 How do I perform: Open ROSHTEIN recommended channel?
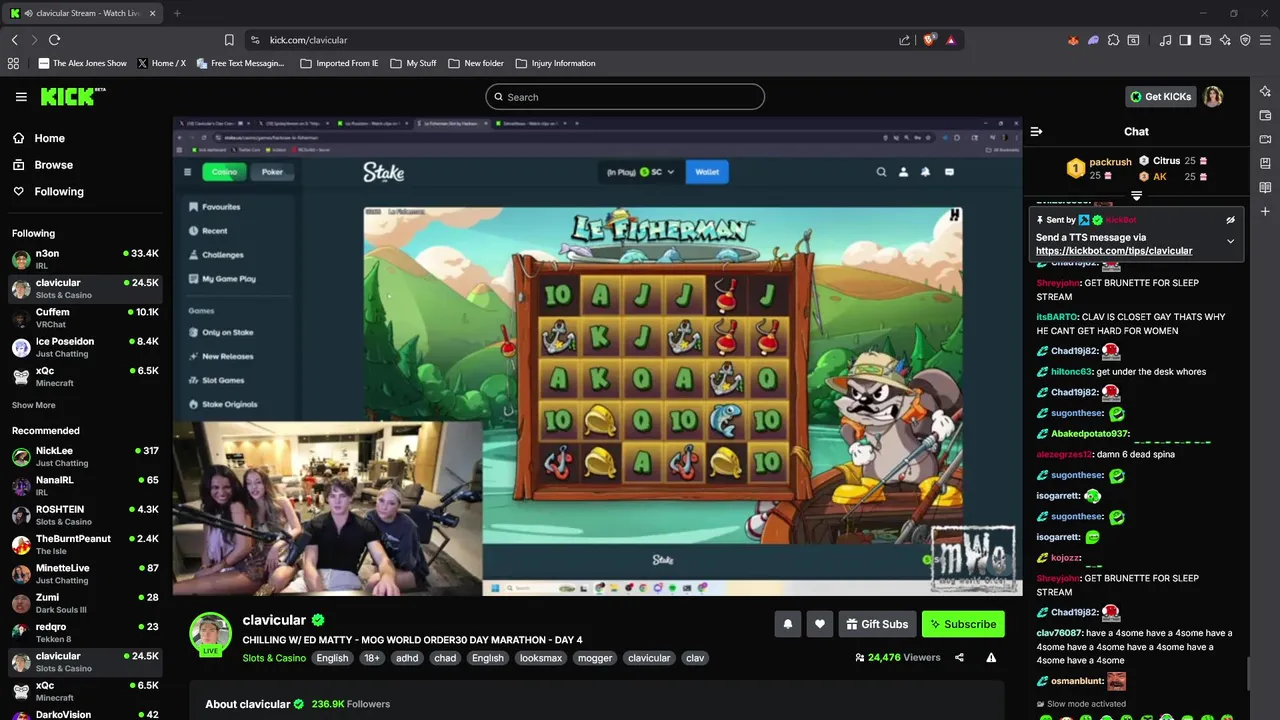[85, 515]
